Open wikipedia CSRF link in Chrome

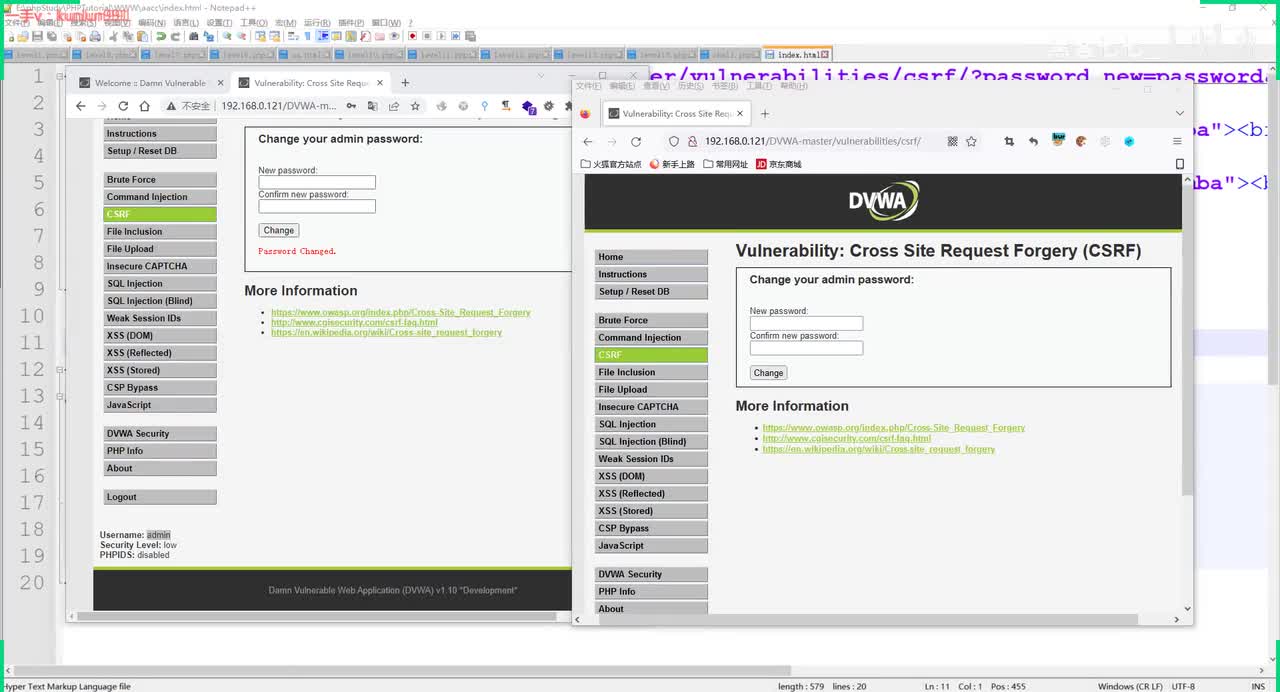point(386,332)
